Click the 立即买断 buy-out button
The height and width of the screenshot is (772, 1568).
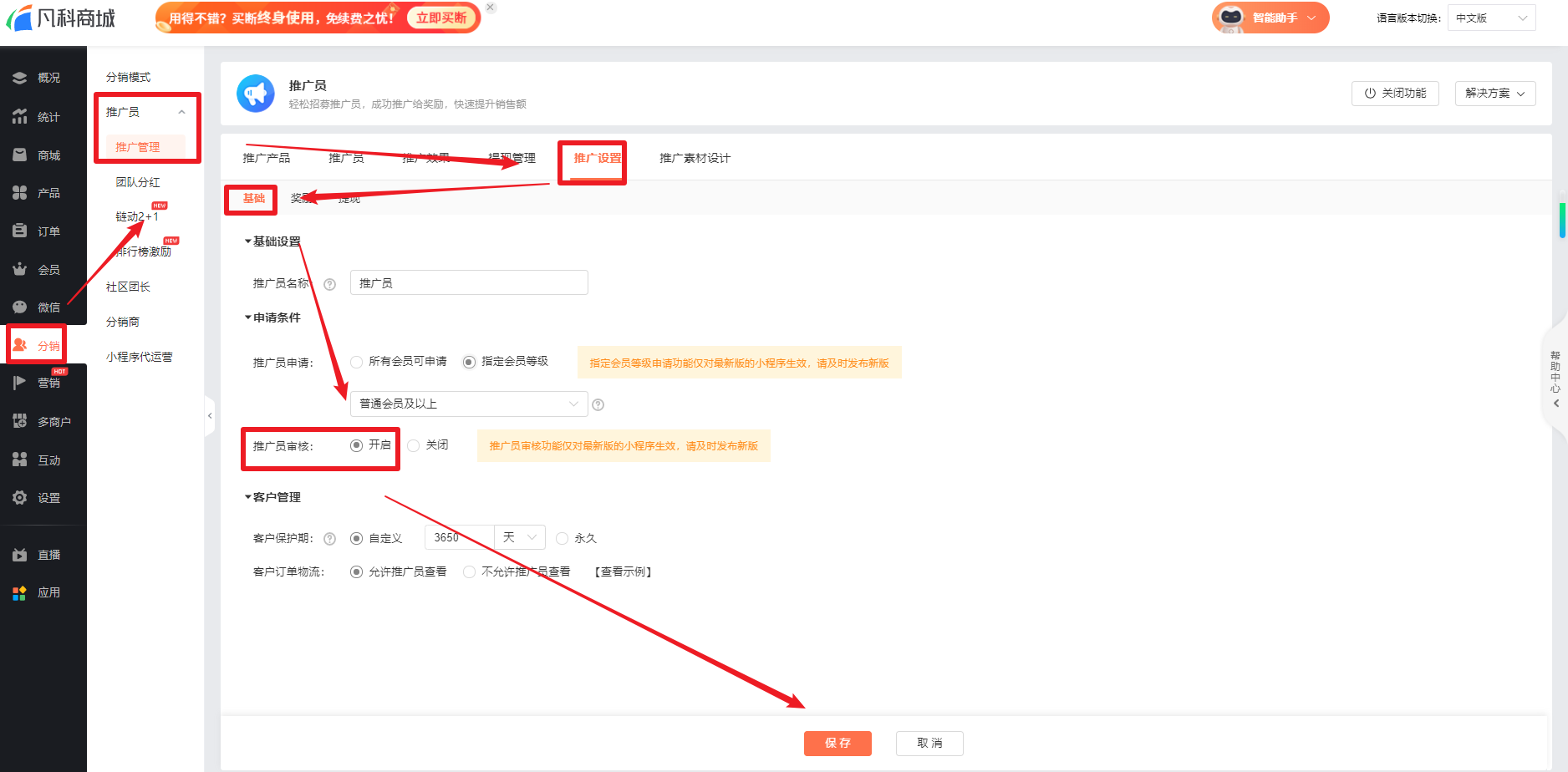[441, 18]
